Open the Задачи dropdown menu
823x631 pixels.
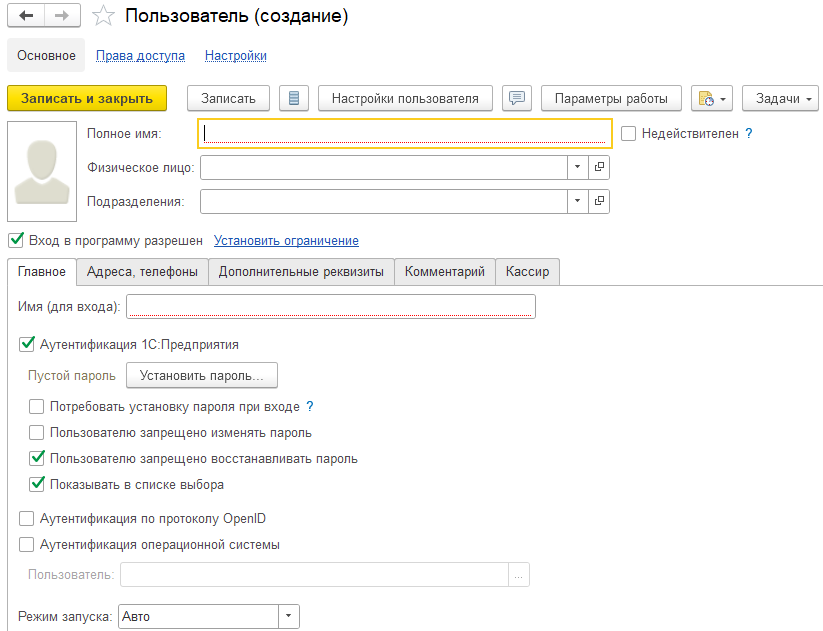[780, 98]
